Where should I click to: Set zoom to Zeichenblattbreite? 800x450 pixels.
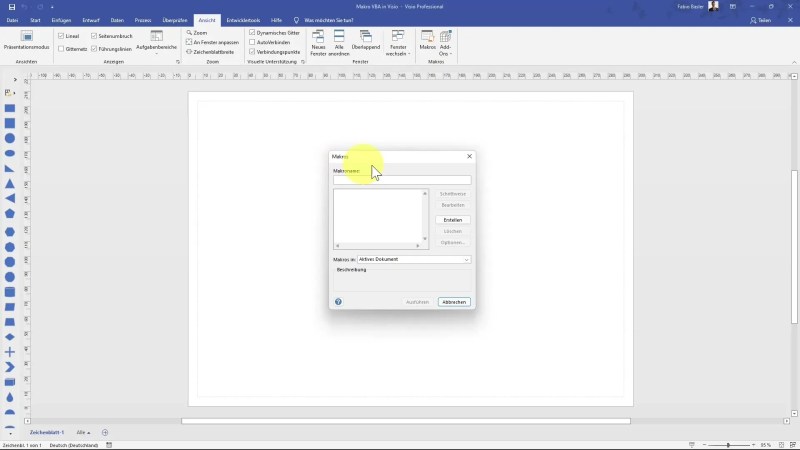tap(210, 52)
